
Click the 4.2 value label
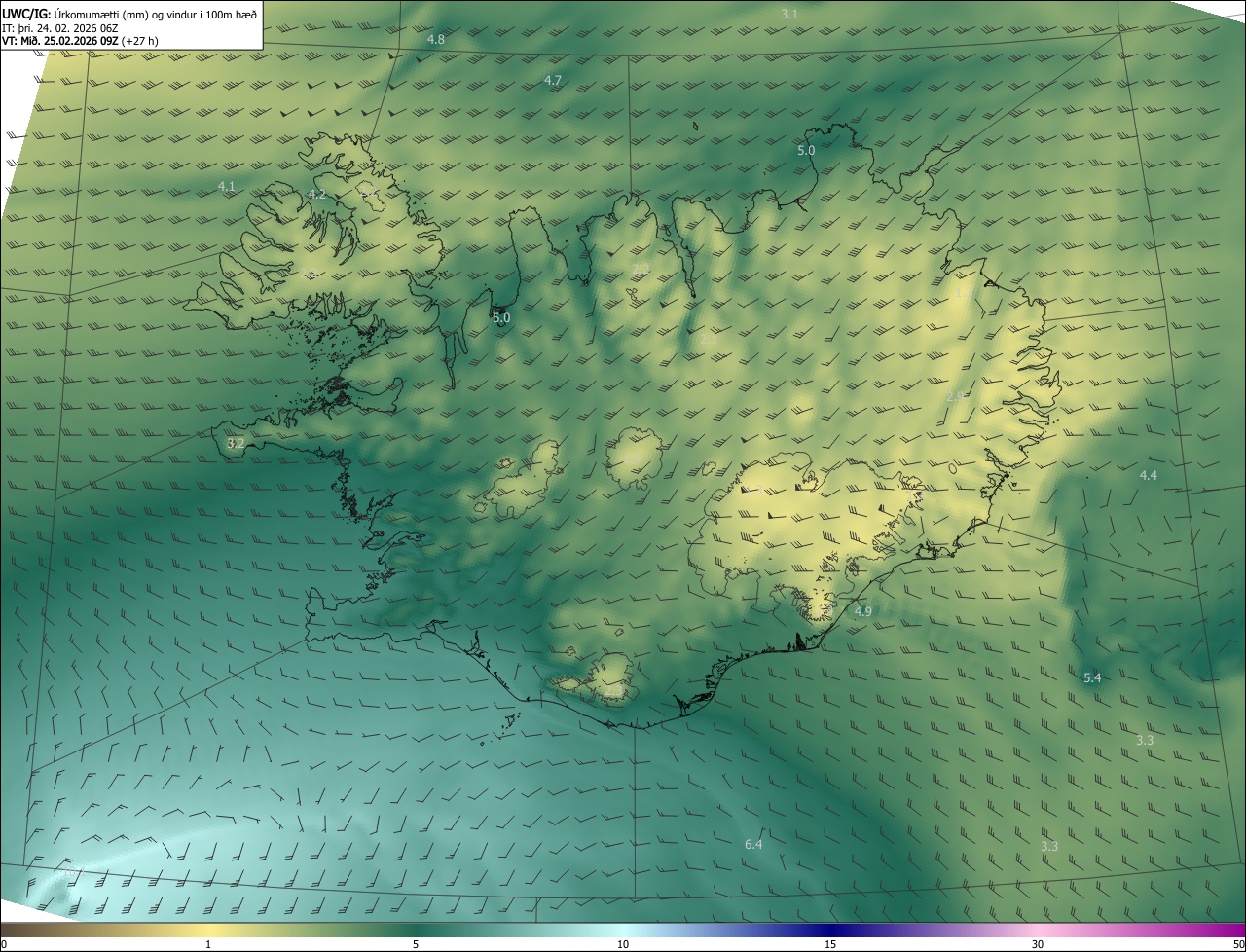[316, 195]
